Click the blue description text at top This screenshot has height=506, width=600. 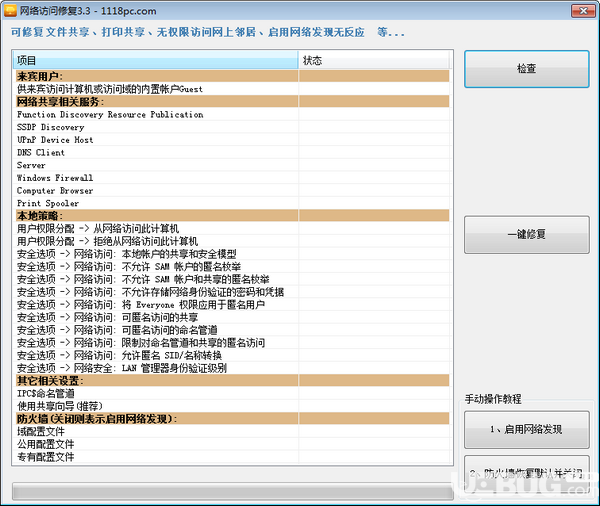tap(207, 32)
